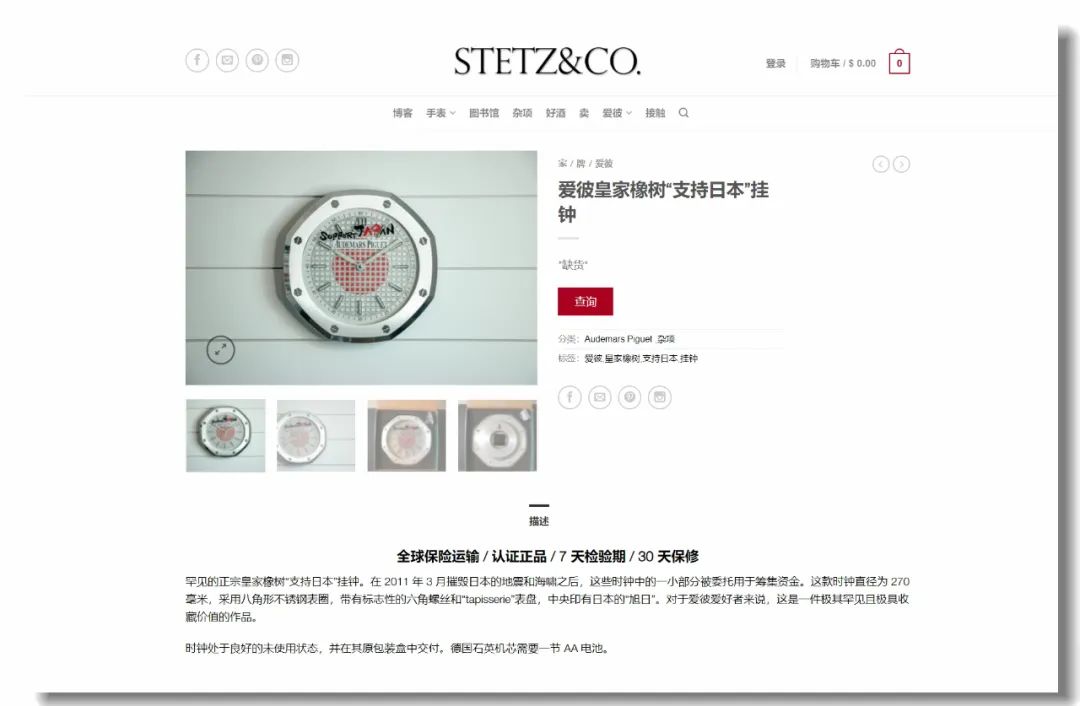Click the 登录 login link
Screen dimensions: 1080x706
[x=776, y=63]
